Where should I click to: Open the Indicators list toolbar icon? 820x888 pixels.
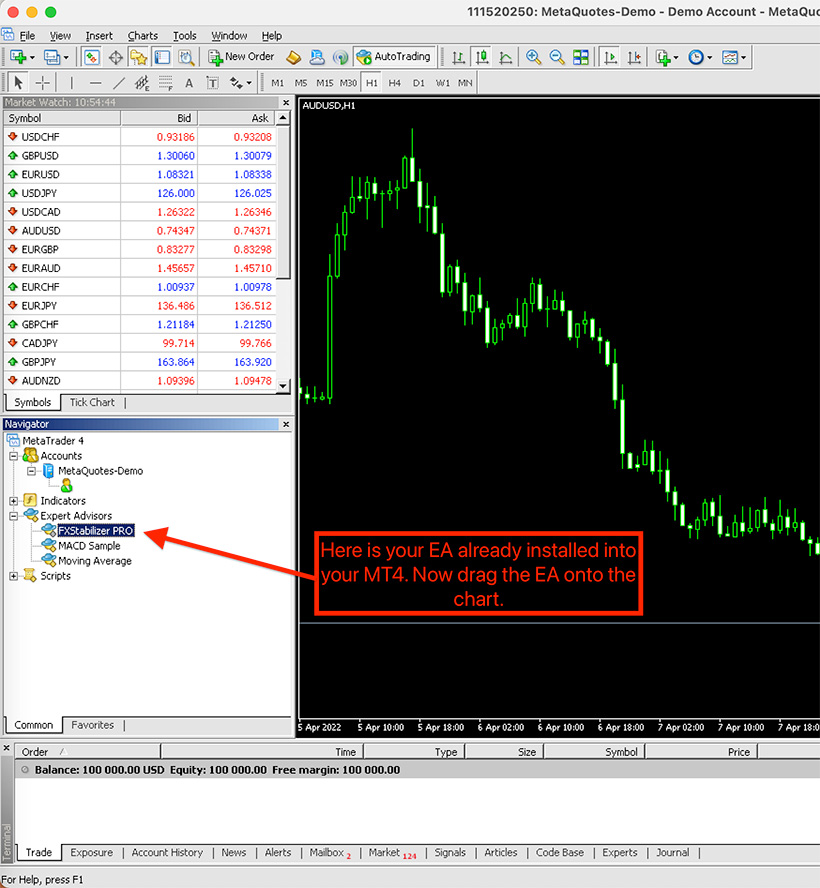pos(663,57)
